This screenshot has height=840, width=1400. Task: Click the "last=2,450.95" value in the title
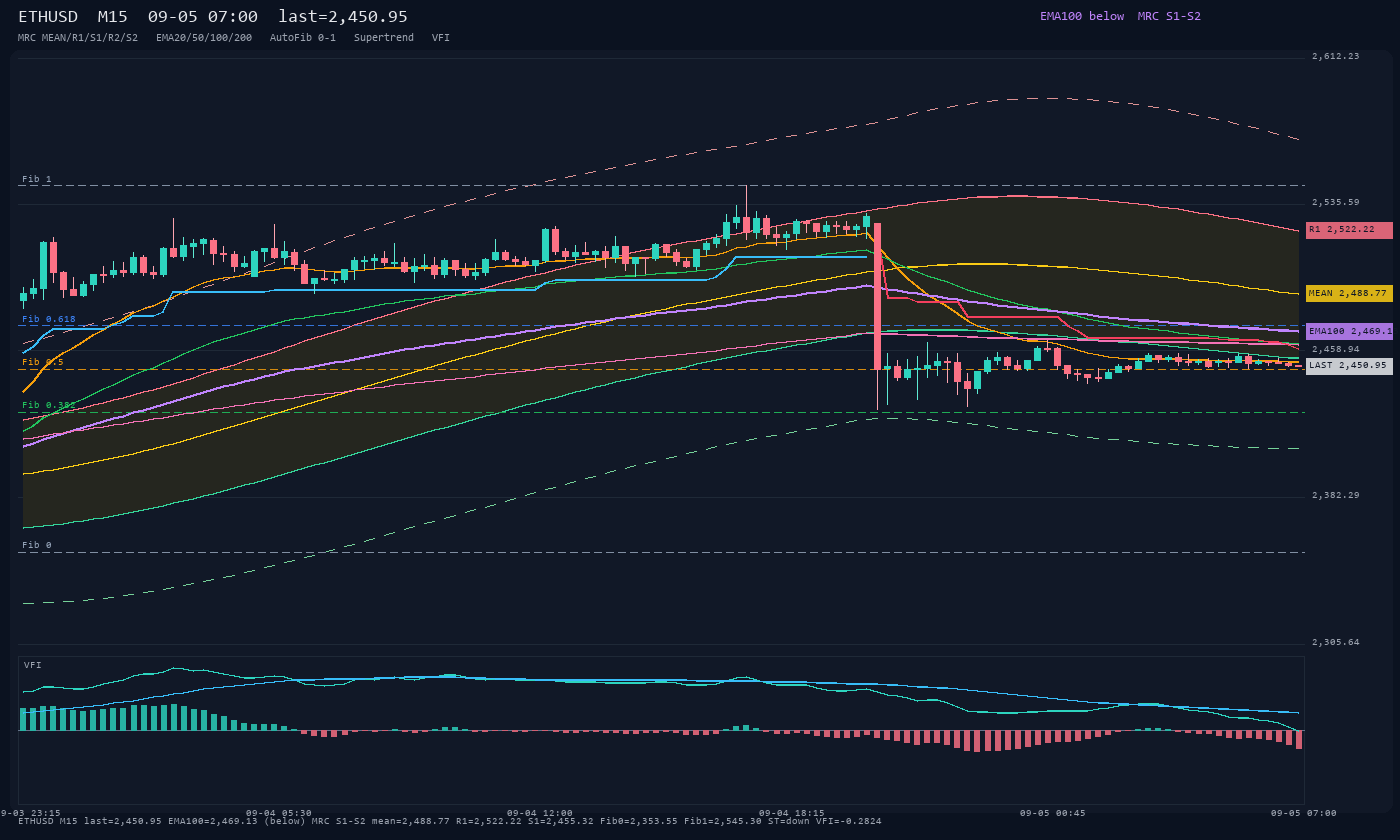point(343,17)
